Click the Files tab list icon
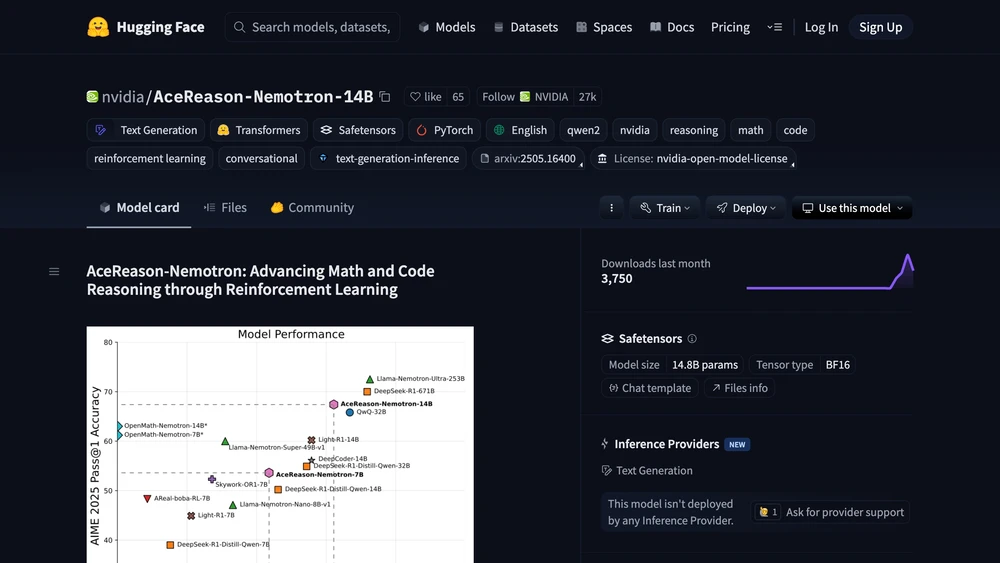Screen dimensions: 1000x563 point(209,208)
